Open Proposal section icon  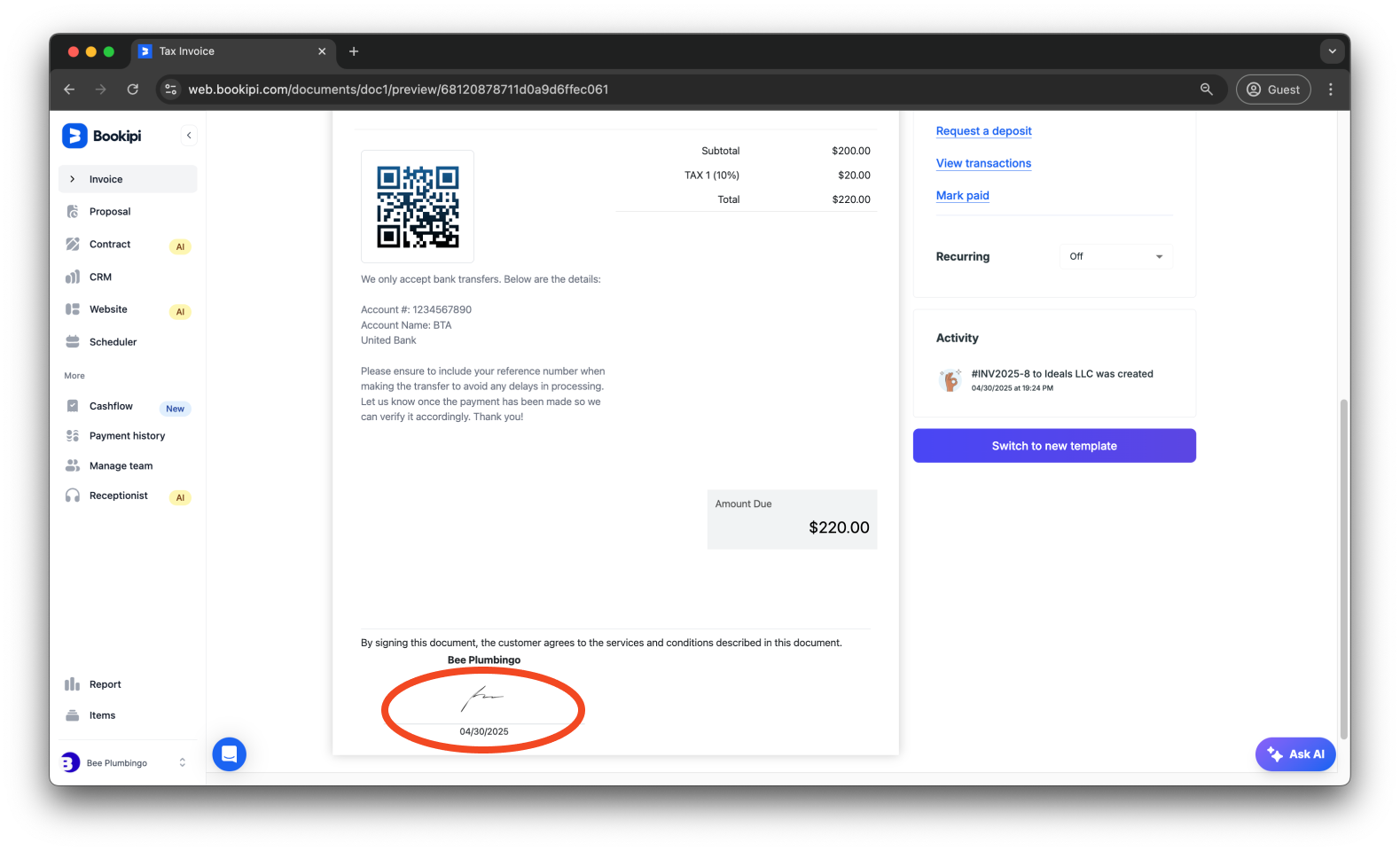pyautogui.click(x=73, y=212)
